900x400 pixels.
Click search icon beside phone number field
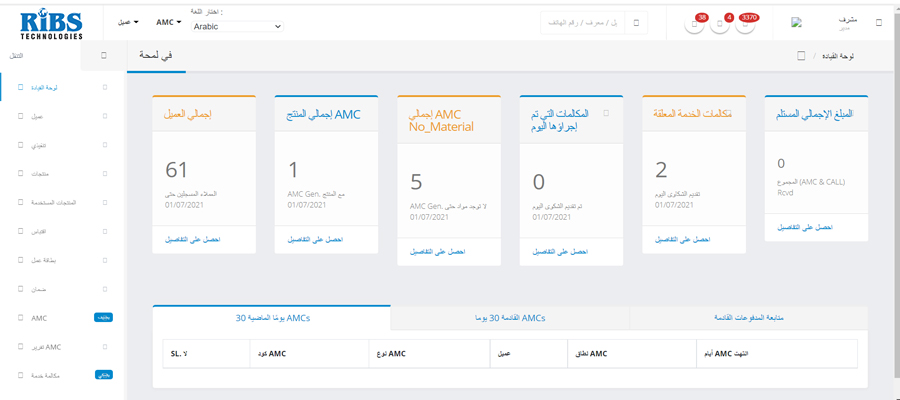[636, 22]
